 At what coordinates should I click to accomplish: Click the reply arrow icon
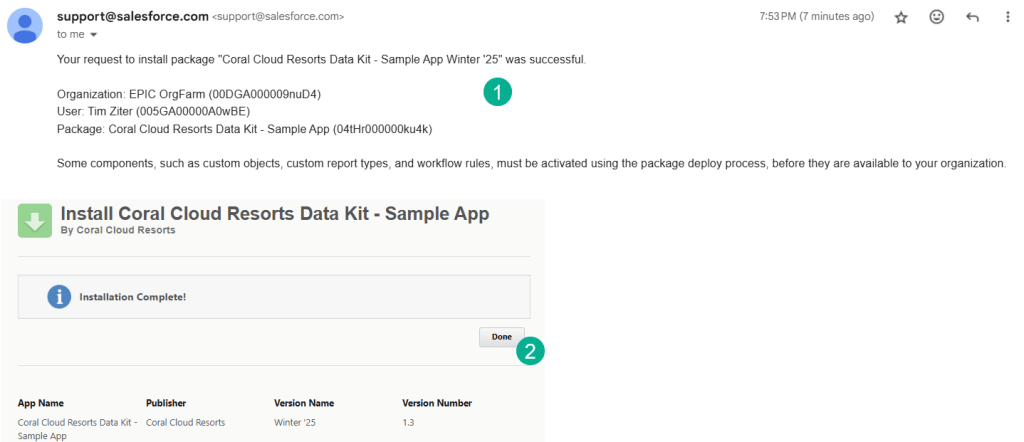(972, 17)
